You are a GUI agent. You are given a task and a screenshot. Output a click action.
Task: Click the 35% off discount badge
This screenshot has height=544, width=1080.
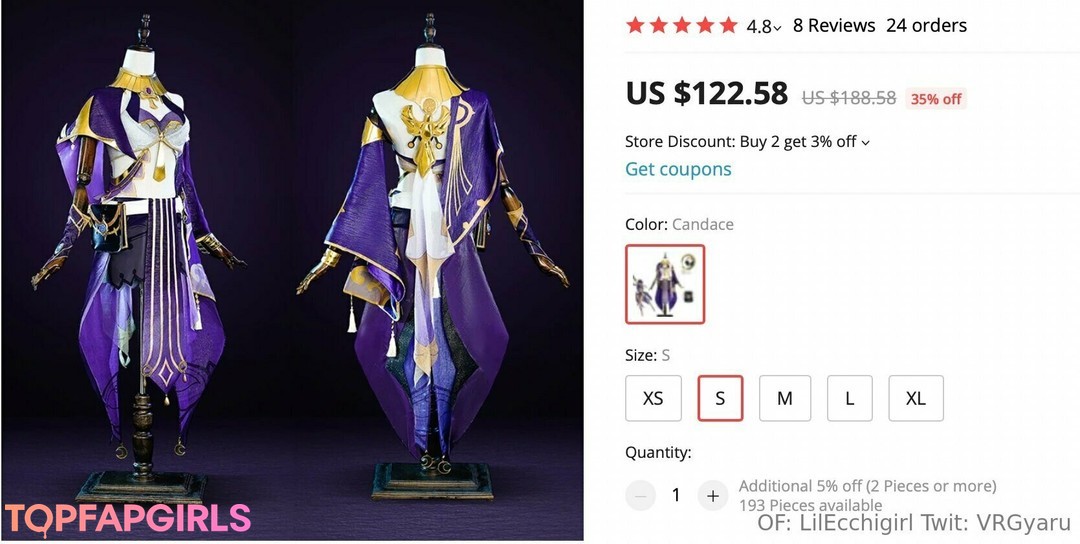click(936, 98)
